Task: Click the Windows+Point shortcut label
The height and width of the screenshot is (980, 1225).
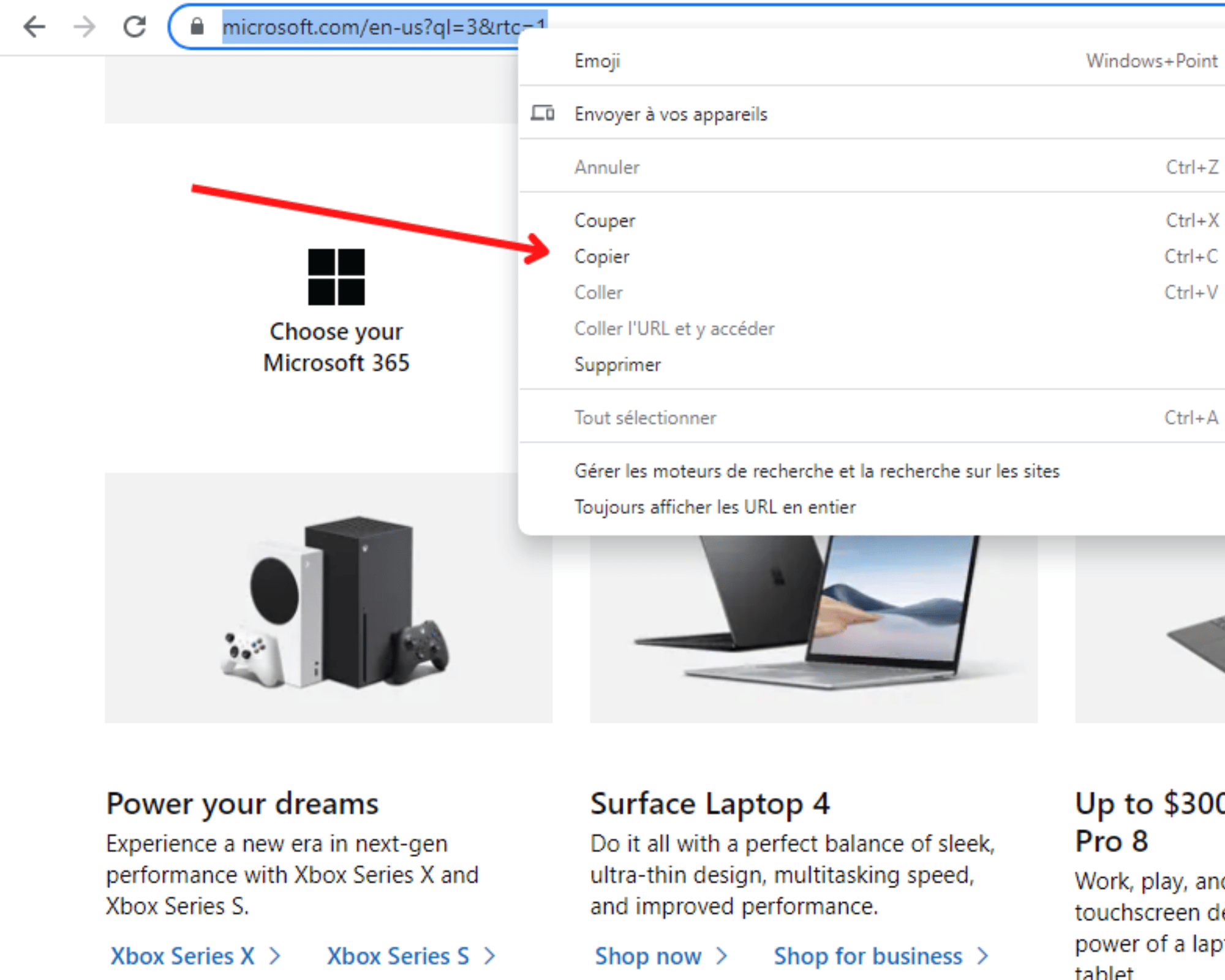Action: coord(1151,61)
